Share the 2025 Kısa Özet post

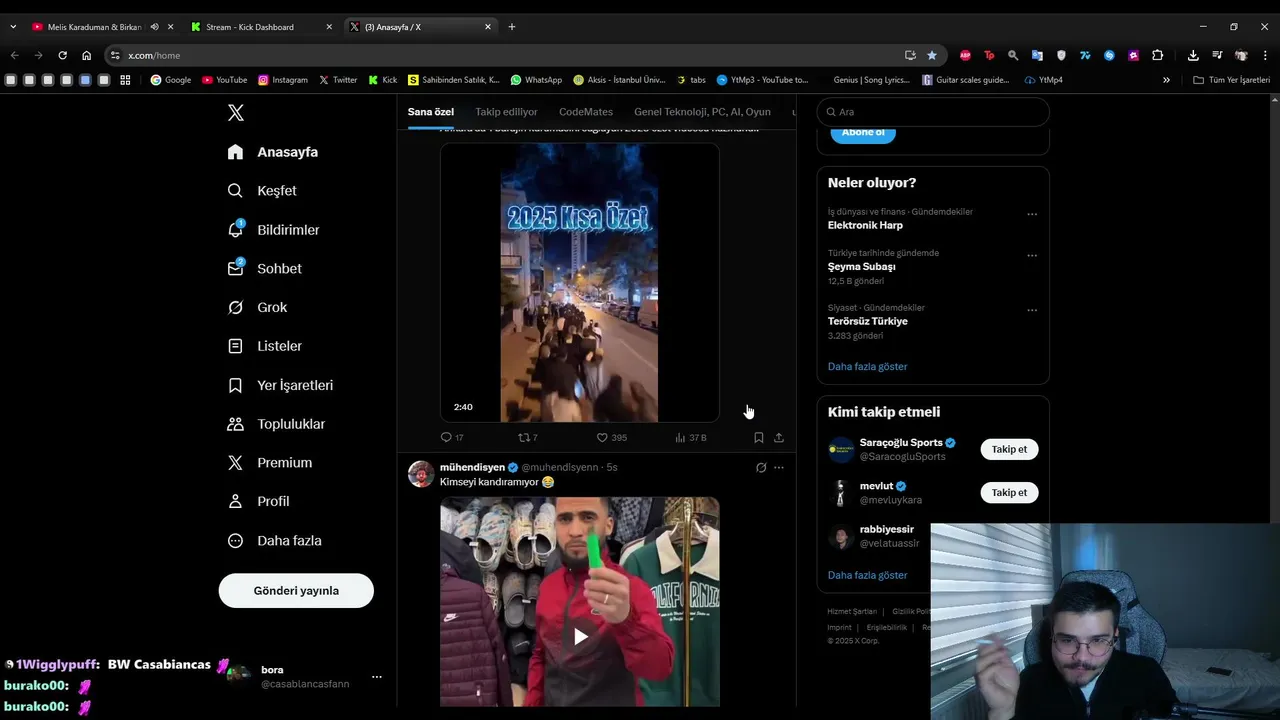pos(779,438)
